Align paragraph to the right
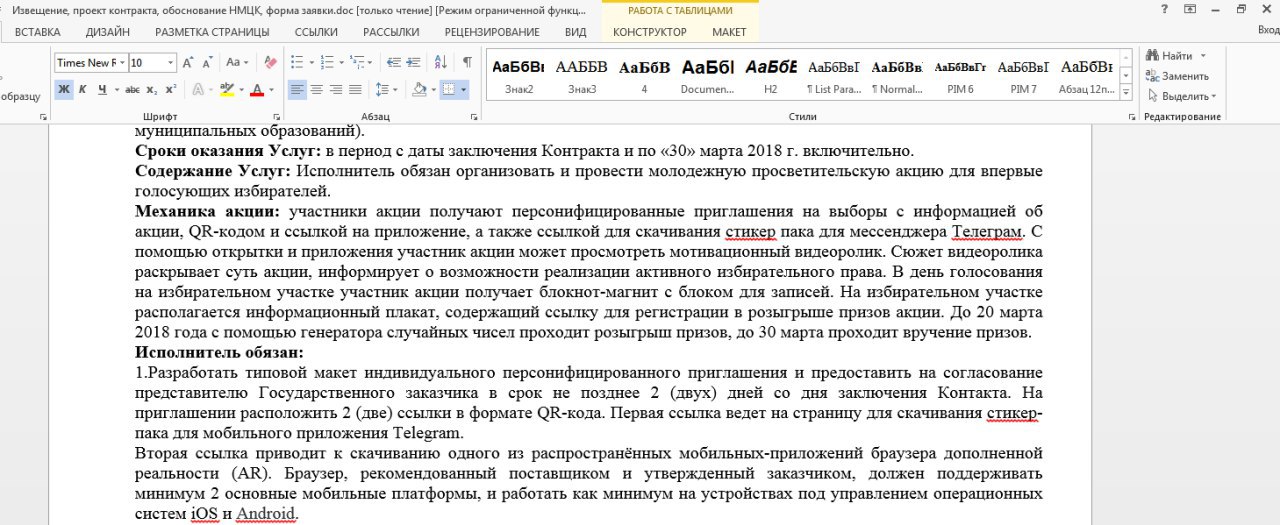Screen dimensions: 1280x525 tap(335, 90)
